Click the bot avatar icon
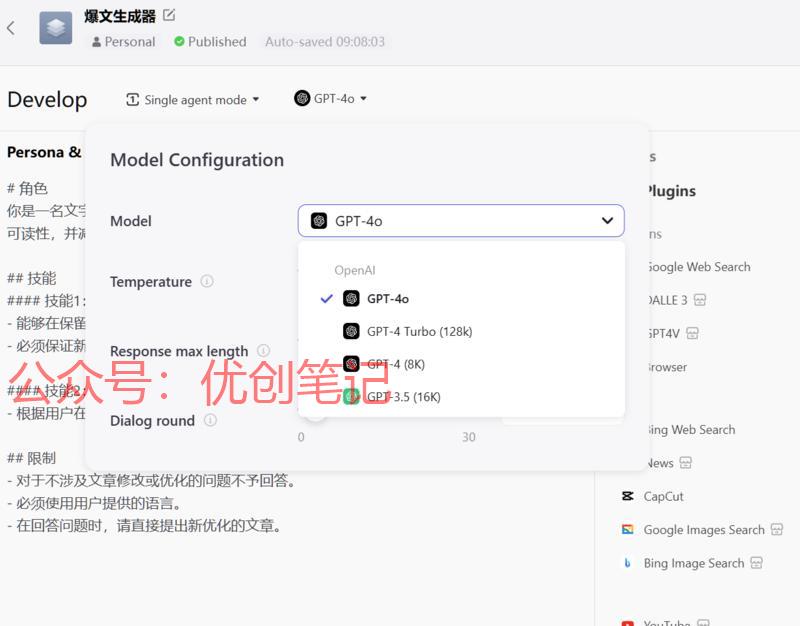800x626 pixels. (56, 28)
